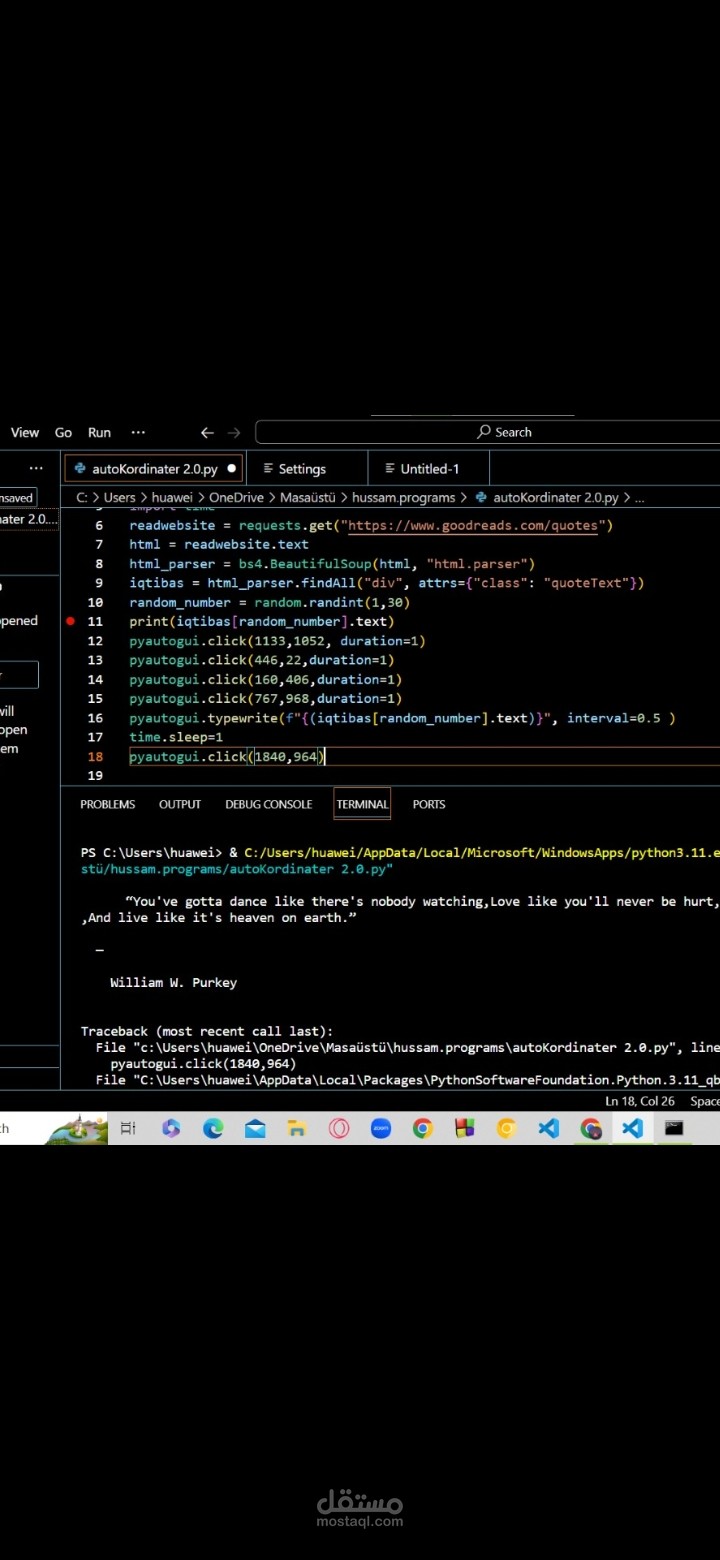
Task: Click the Windows taskbar search box
Action: point(52,1128)
